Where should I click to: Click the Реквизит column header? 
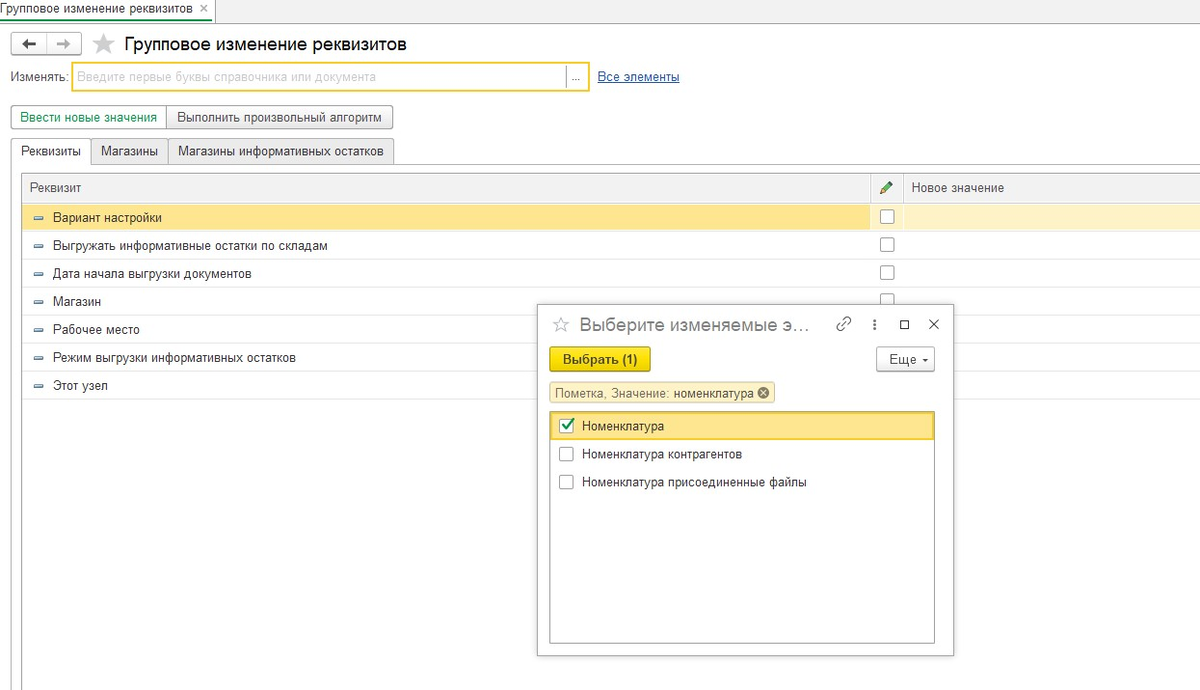coord(446,188)
